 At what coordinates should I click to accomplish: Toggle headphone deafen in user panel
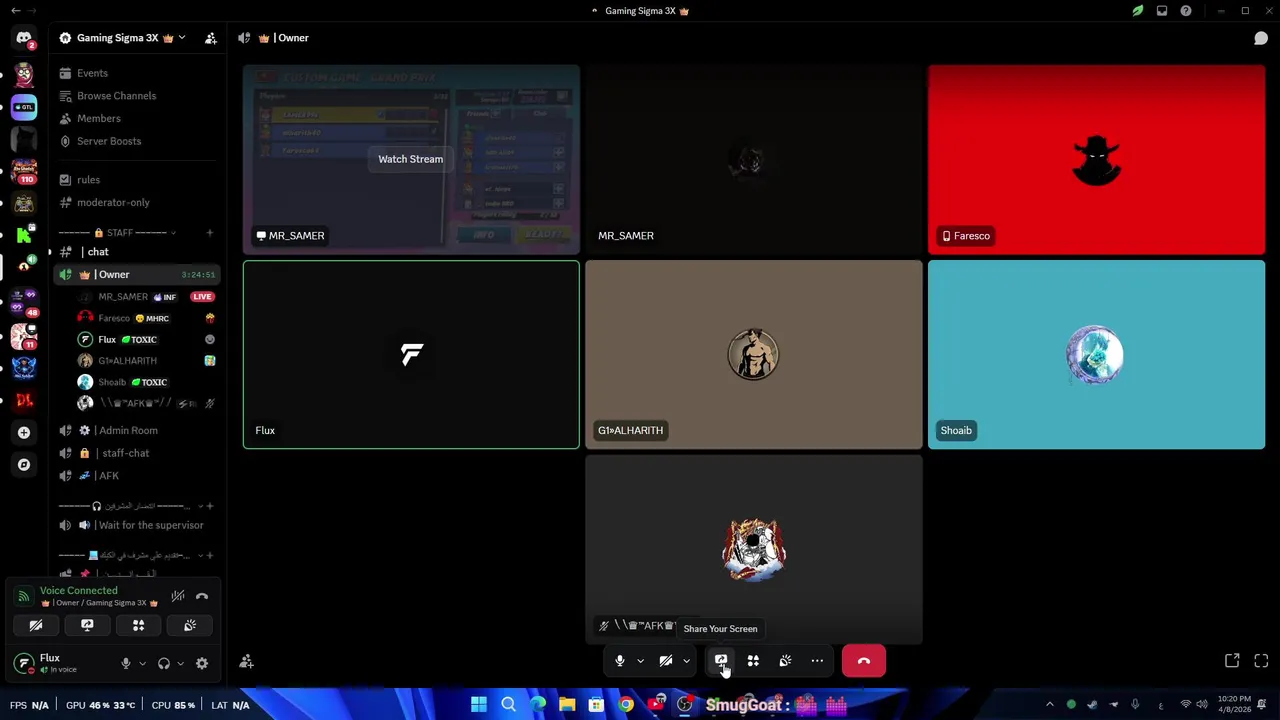point(164,663)
